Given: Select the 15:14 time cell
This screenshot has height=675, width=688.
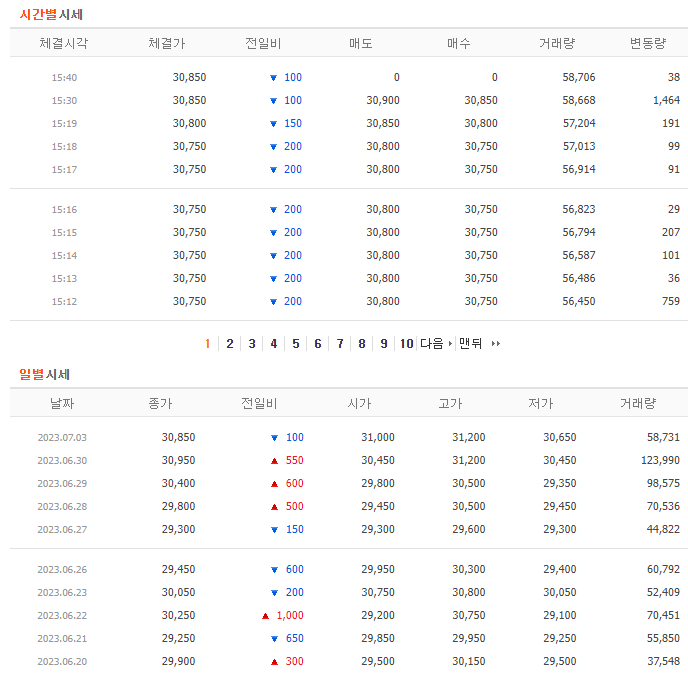Looking at the screenshot, I should (x=64, y=255).
